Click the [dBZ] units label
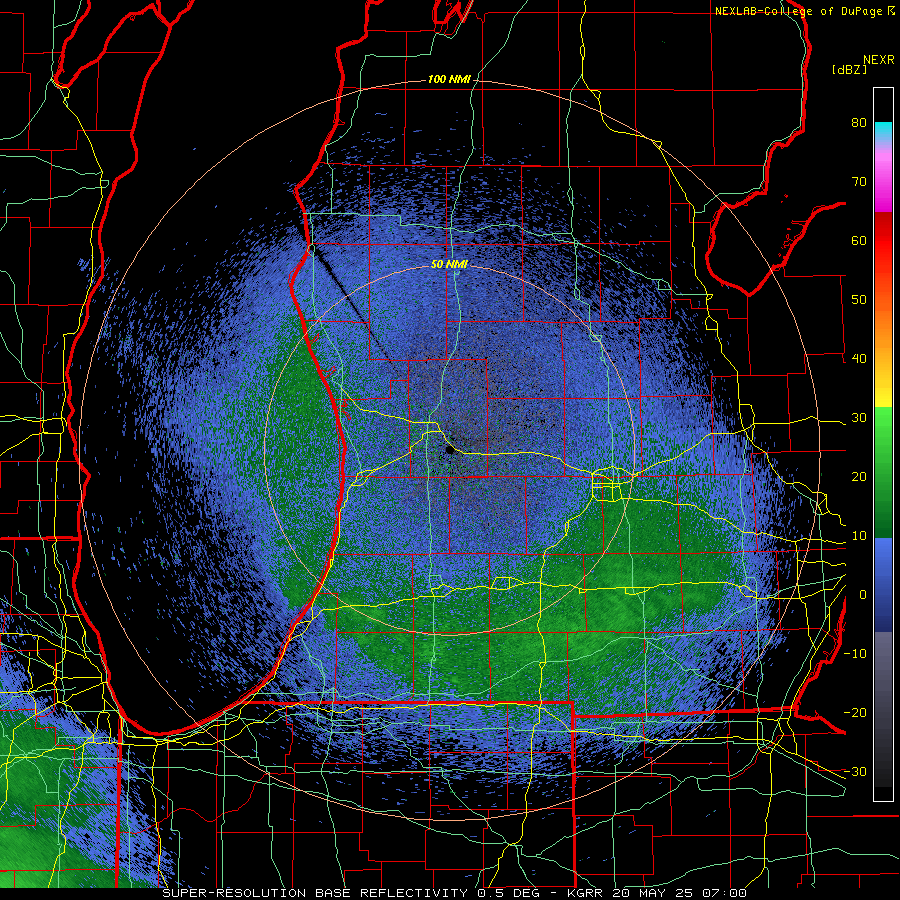900x900 pixels. click(x=849, y=69)
